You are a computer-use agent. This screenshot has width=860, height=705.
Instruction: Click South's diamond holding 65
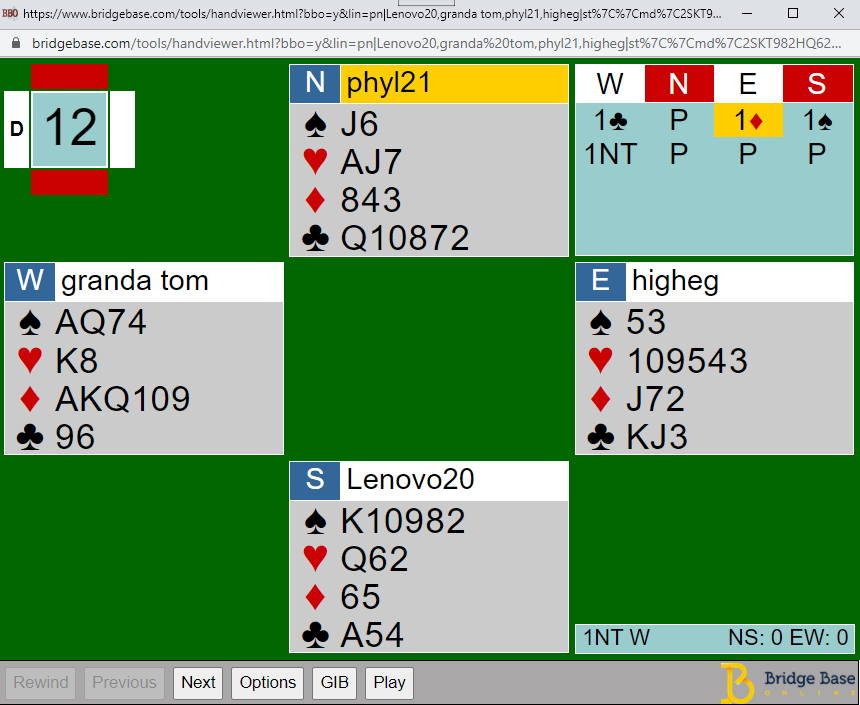(360, 597)
